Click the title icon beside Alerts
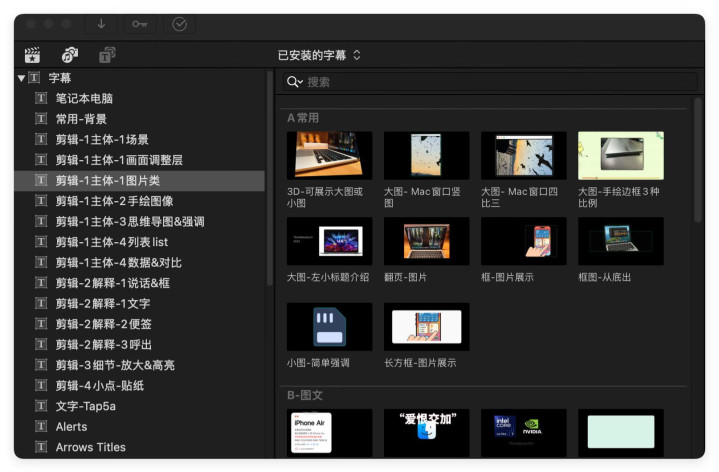This screenshot has height=472, width=719. [x=41, y=426]
